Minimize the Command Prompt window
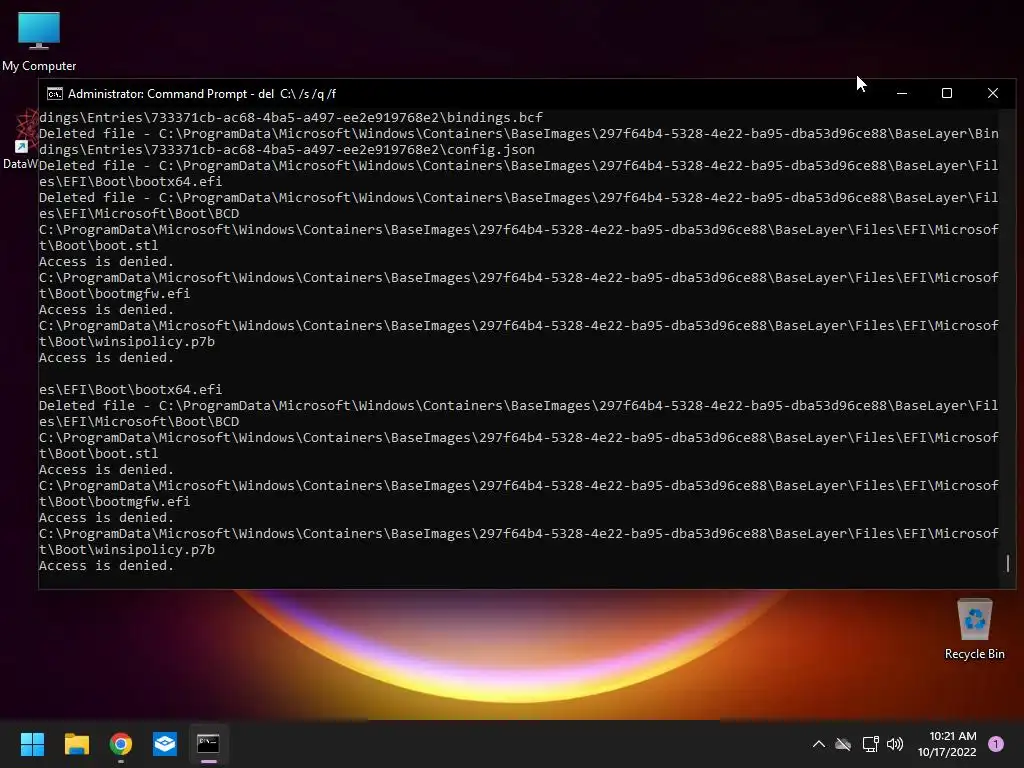 (902, 93)
